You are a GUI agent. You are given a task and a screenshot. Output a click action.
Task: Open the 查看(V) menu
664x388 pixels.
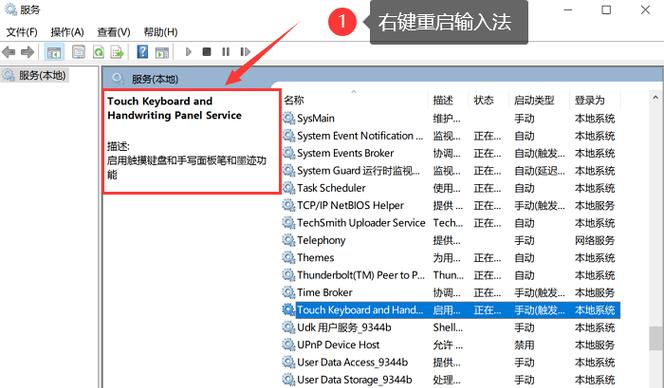click(113, 32)
